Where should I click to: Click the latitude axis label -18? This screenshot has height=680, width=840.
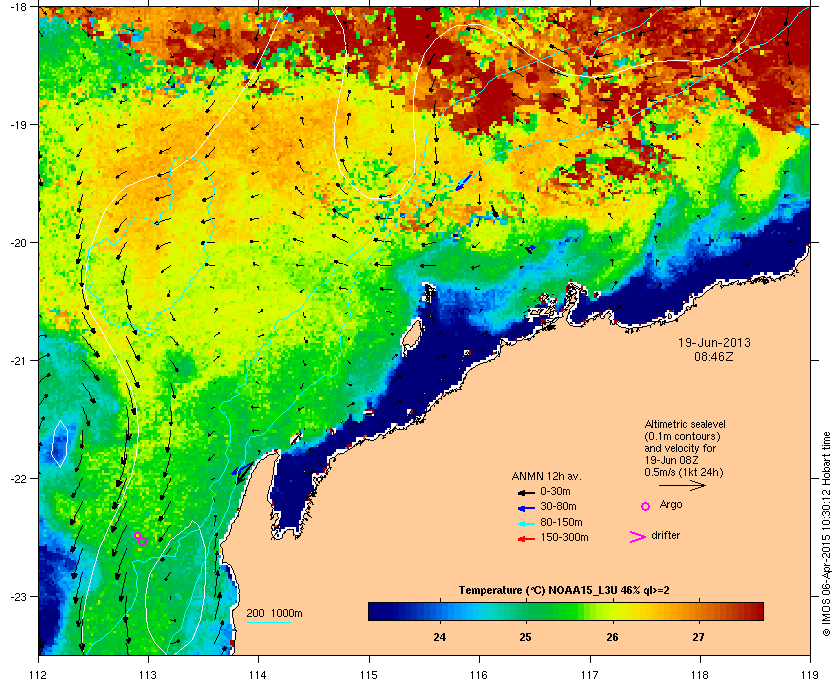click(x=18, y=6)
